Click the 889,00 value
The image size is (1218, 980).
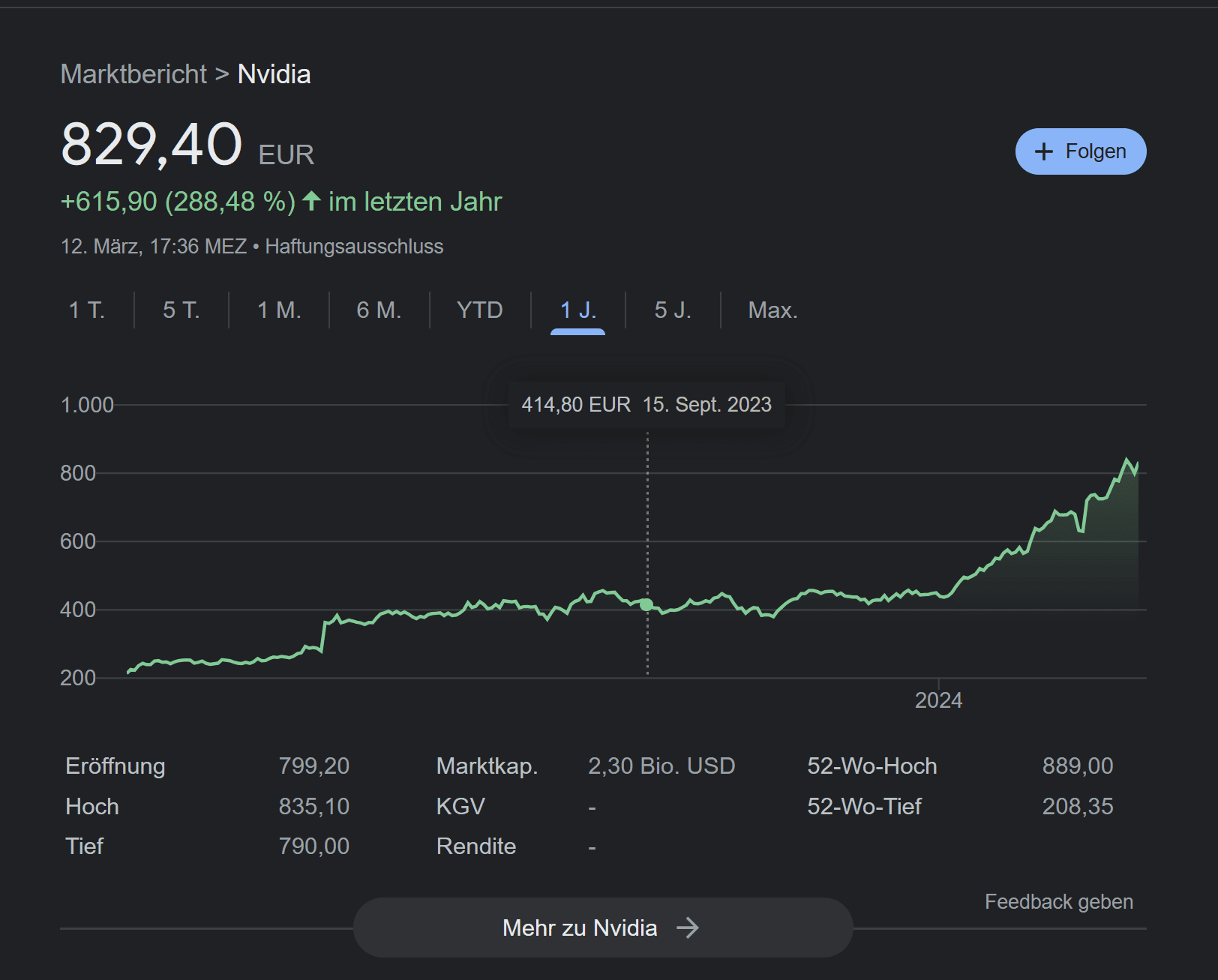1078,766
